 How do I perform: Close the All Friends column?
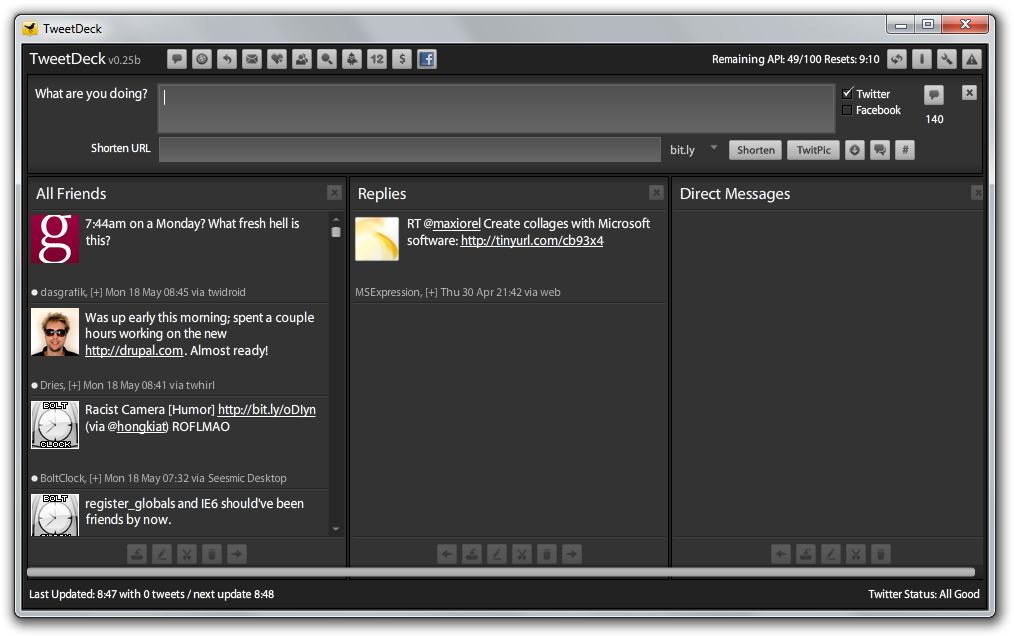point(334,193)
